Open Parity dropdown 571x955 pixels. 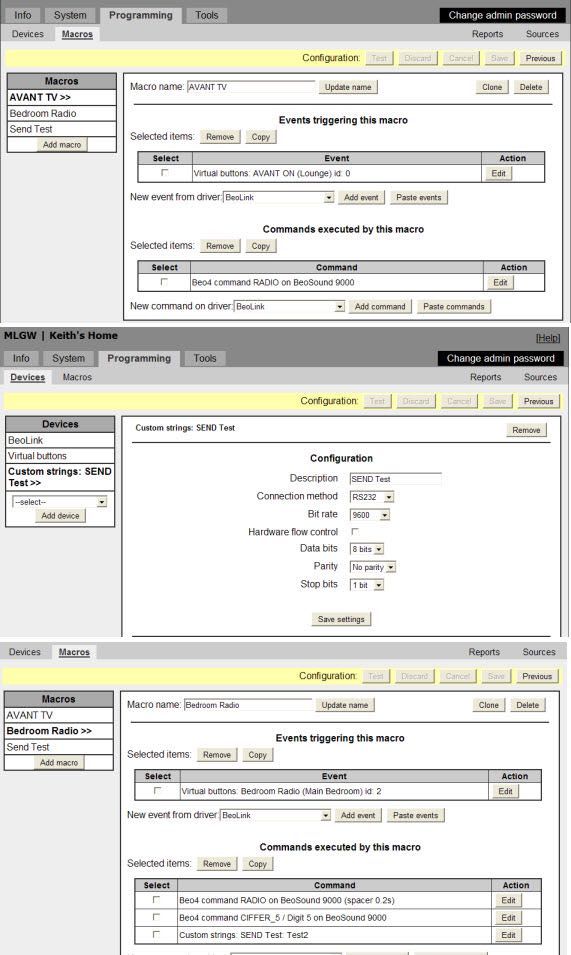(373, 567)
